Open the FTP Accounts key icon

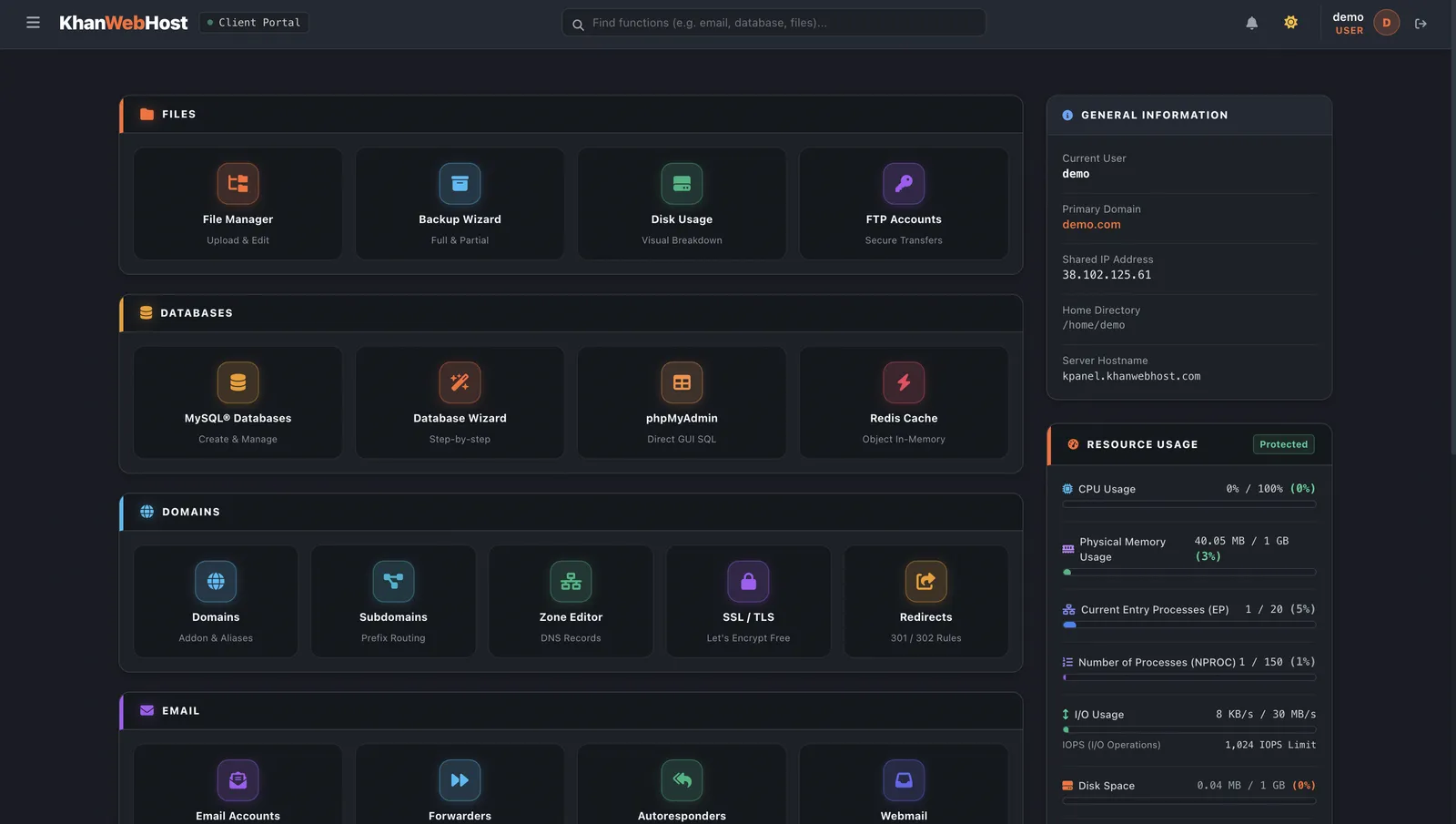904,183
